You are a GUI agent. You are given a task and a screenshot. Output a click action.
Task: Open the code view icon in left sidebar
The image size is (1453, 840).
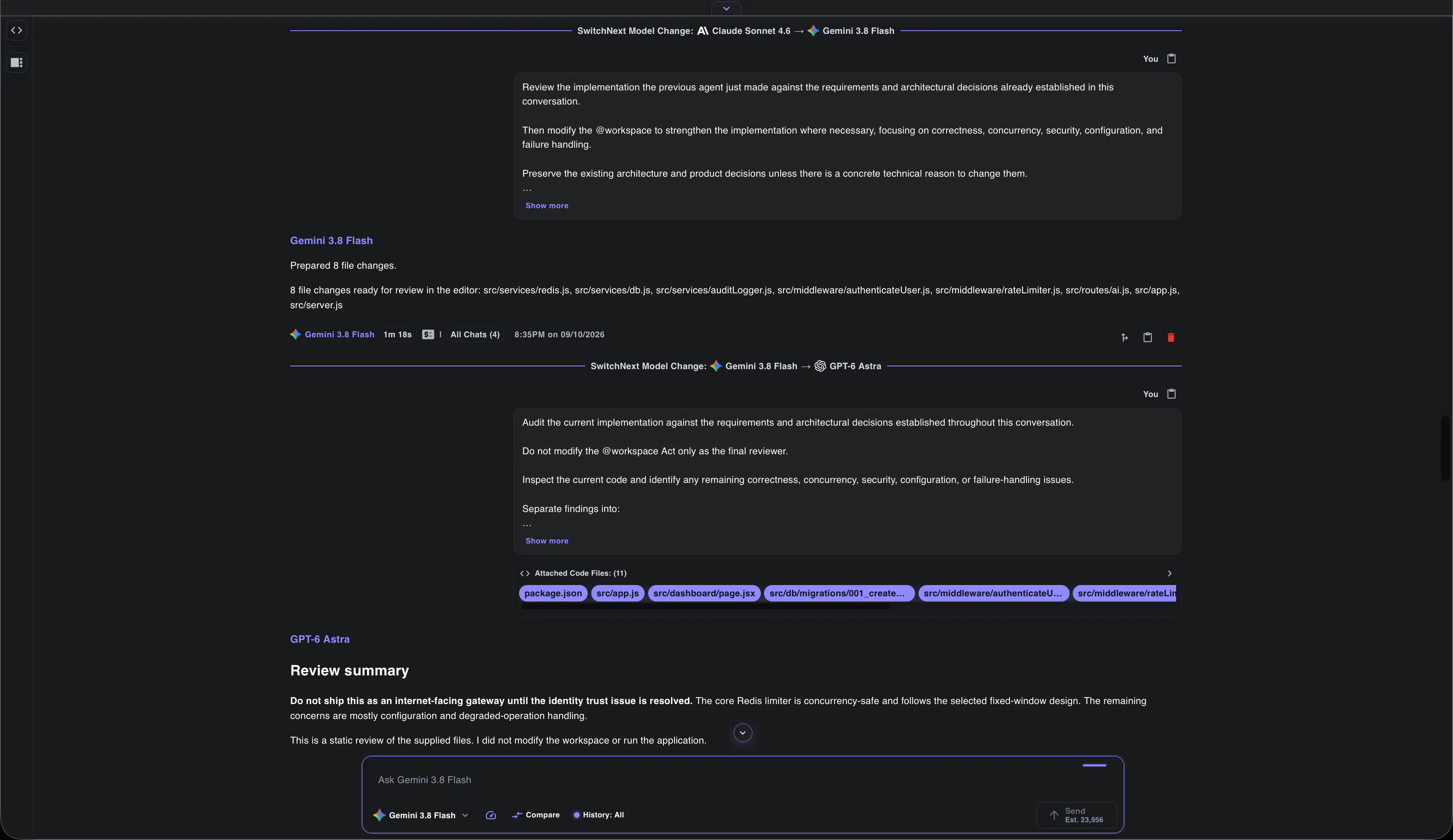[17, 31]
